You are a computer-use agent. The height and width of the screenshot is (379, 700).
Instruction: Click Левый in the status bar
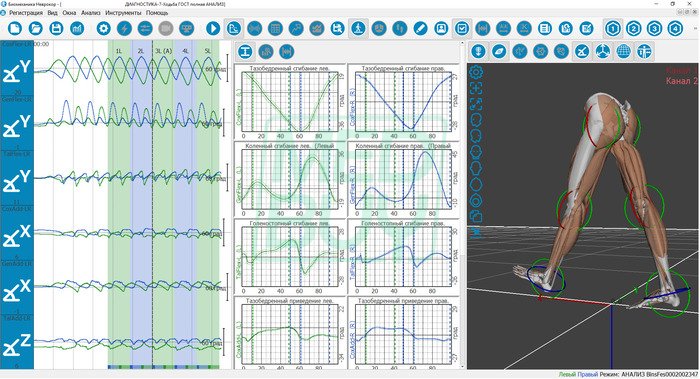tap(567, 375)
